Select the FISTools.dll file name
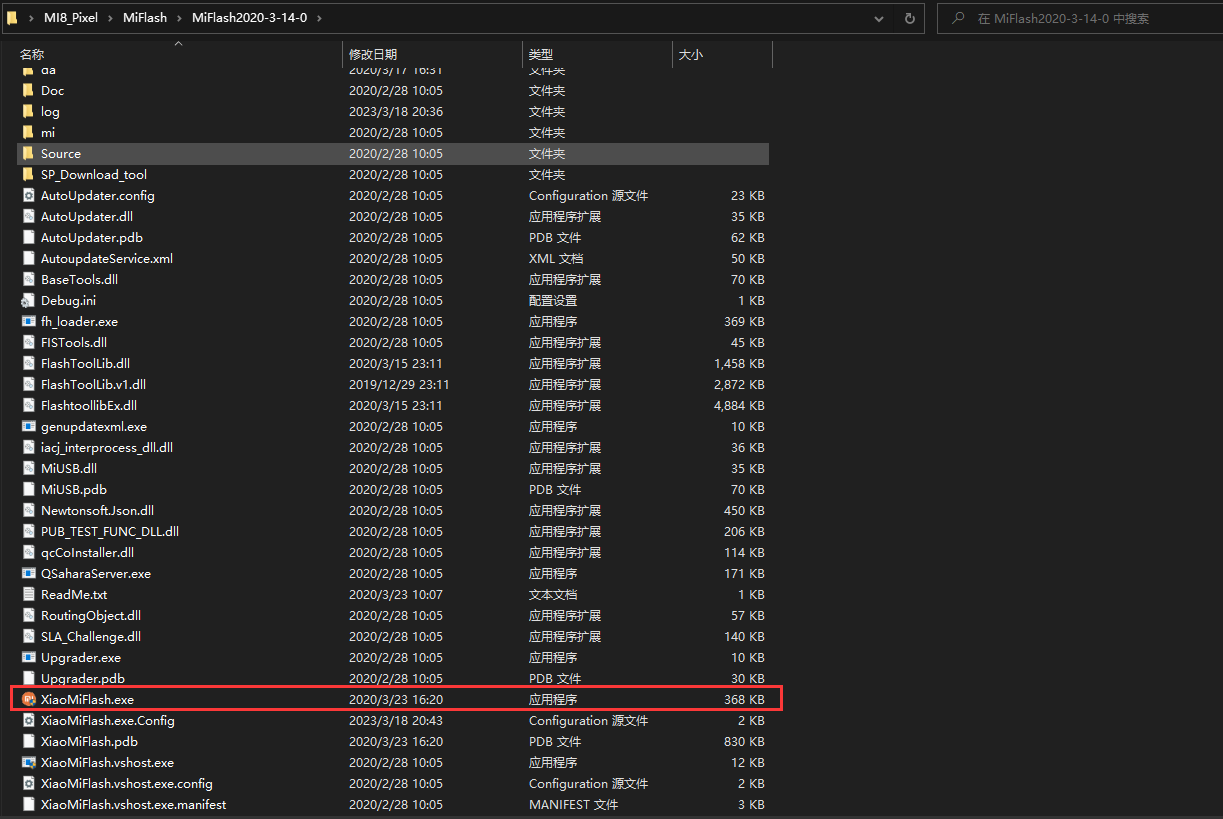Viewport: 1223px width, 819px height. pyautogui.click(x=74, y=342)
